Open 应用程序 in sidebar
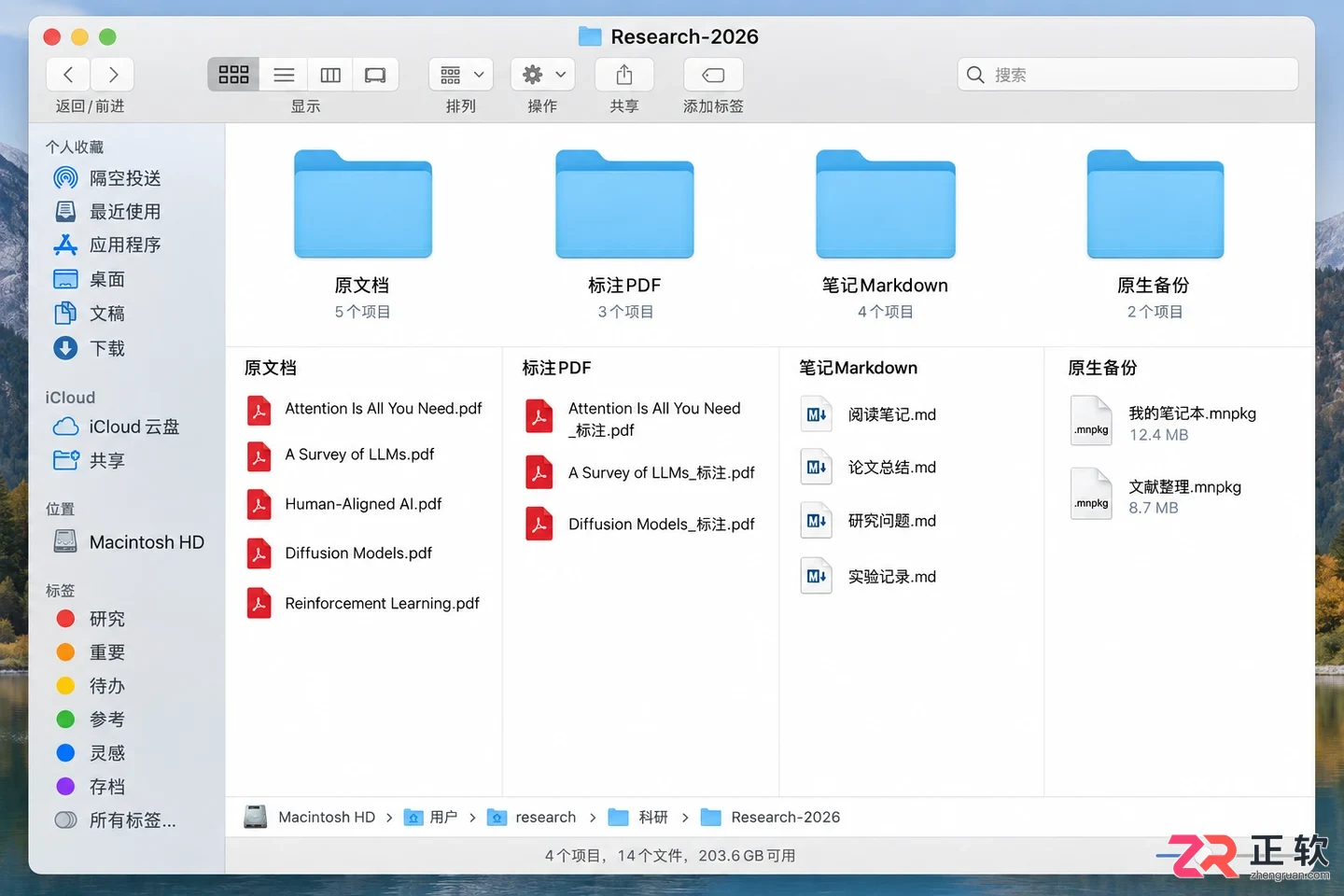The height and width of the screenshot is (896, 1344). tap(107, 245)
